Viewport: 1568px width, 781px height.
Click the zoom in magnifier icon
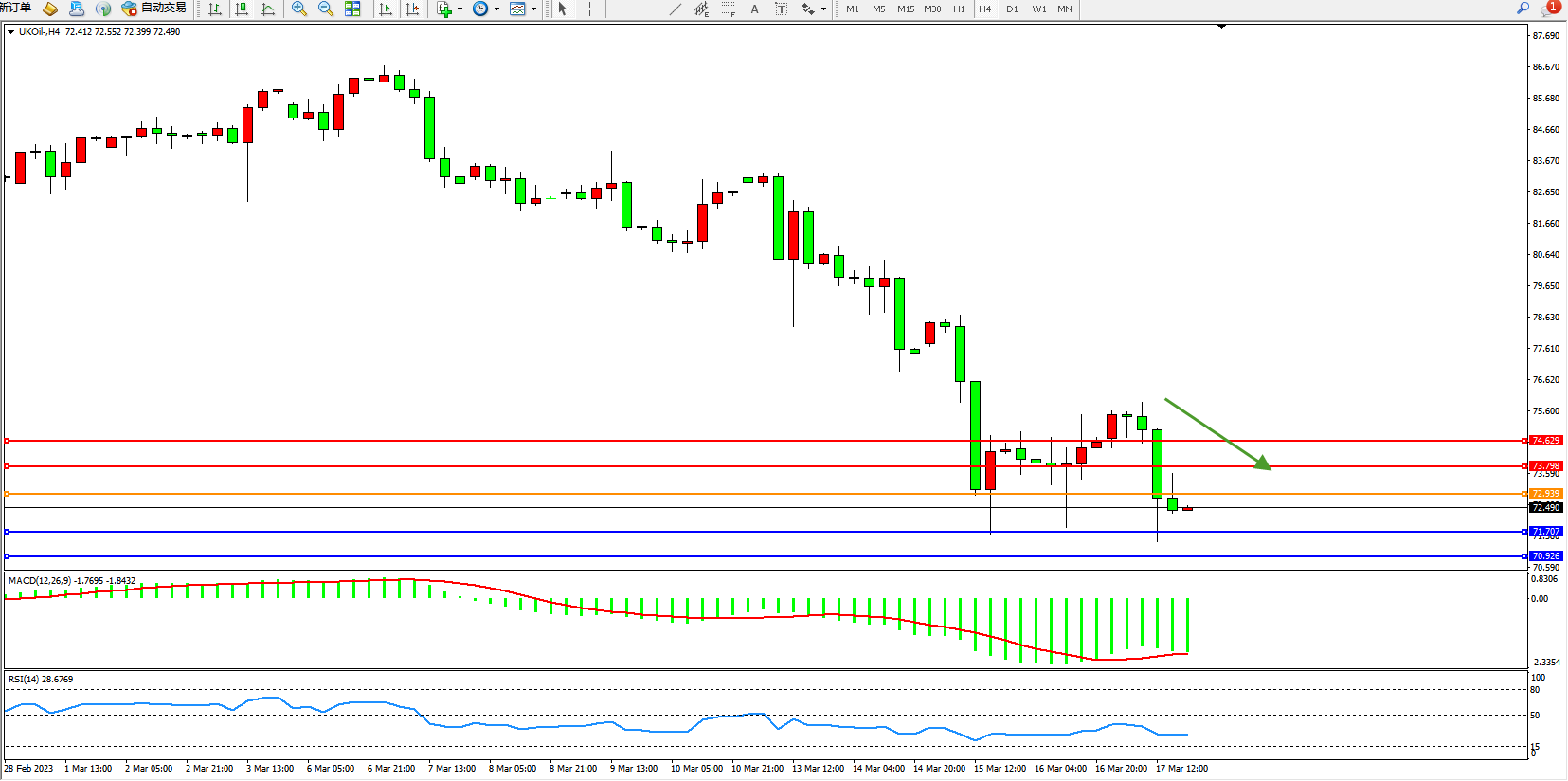click(x=299, y=9)
